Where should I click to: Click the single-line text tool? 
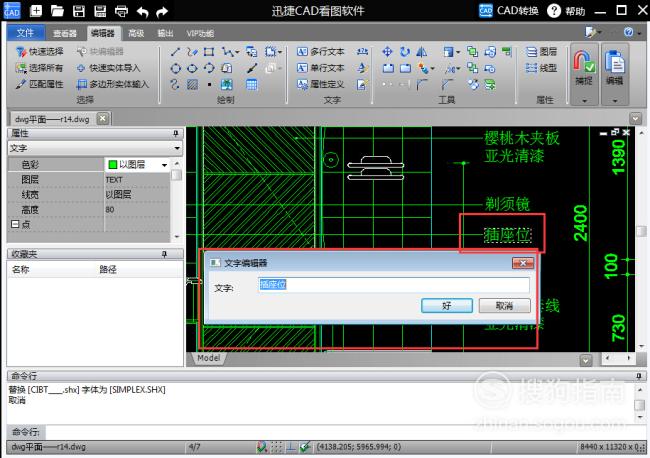[320, 68]
